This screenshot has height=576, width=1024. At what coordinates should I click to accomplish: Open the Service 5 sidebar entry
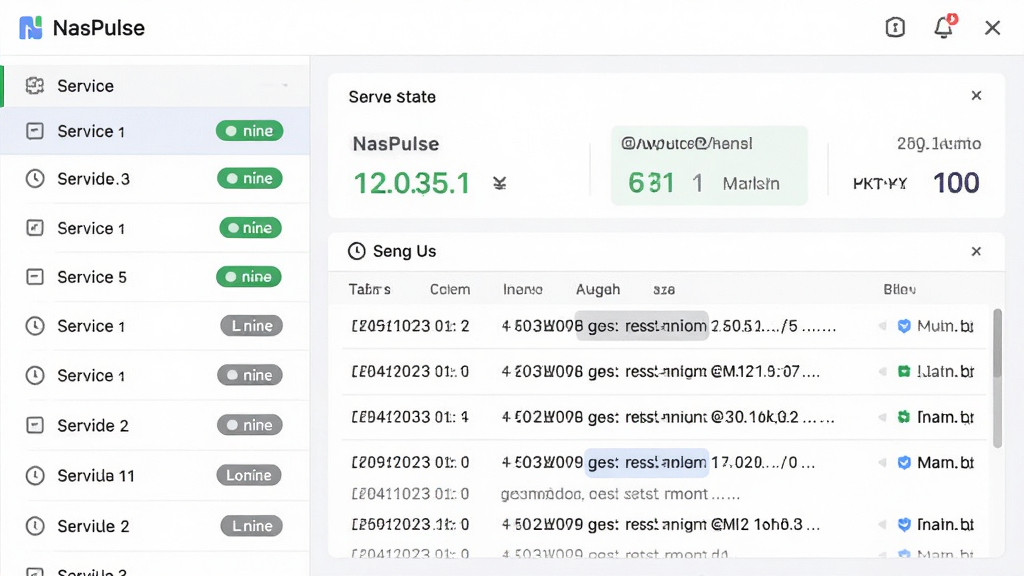coord(155,277)
